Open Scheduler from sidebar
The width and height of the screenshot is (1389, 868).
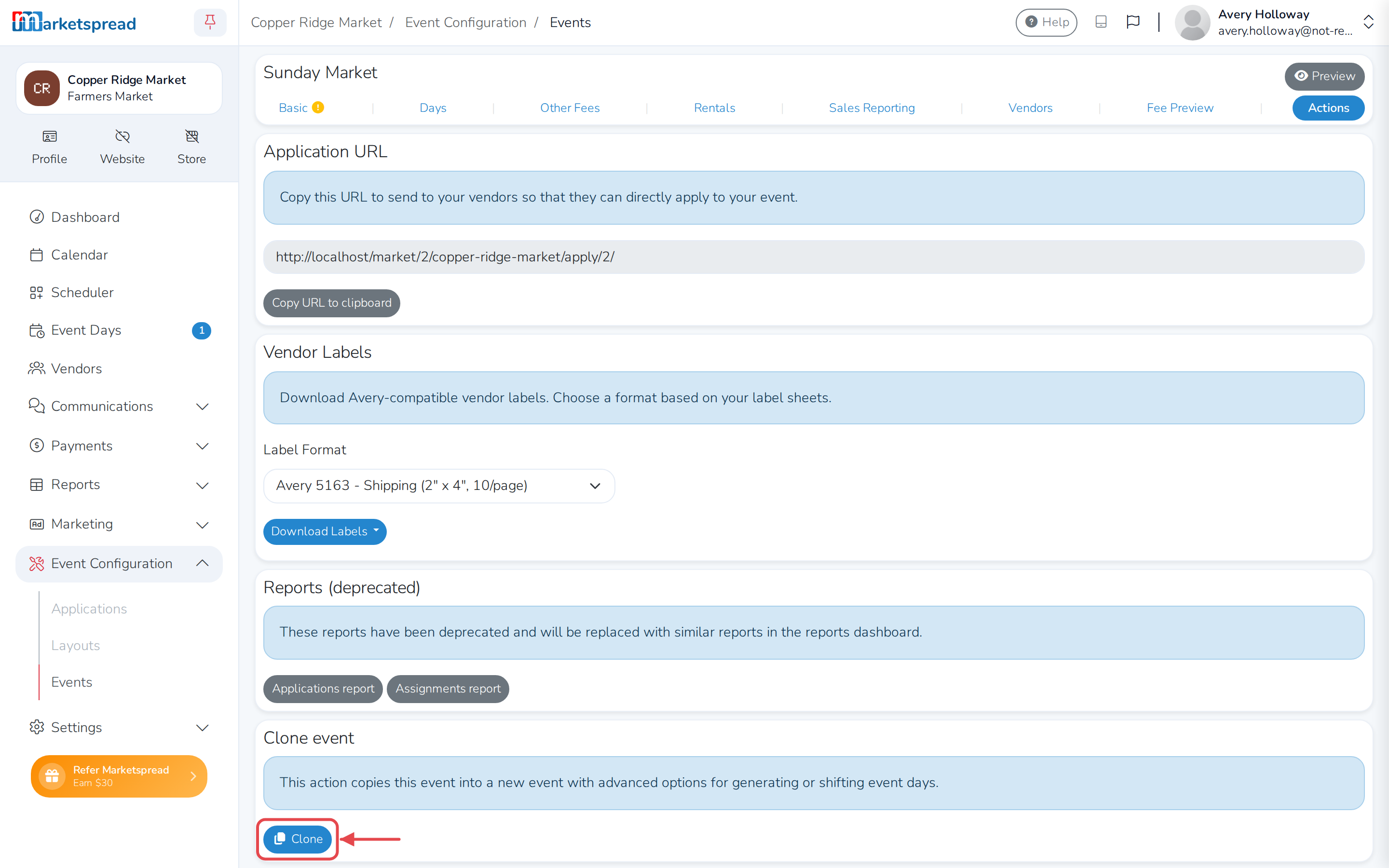point(119,293)
